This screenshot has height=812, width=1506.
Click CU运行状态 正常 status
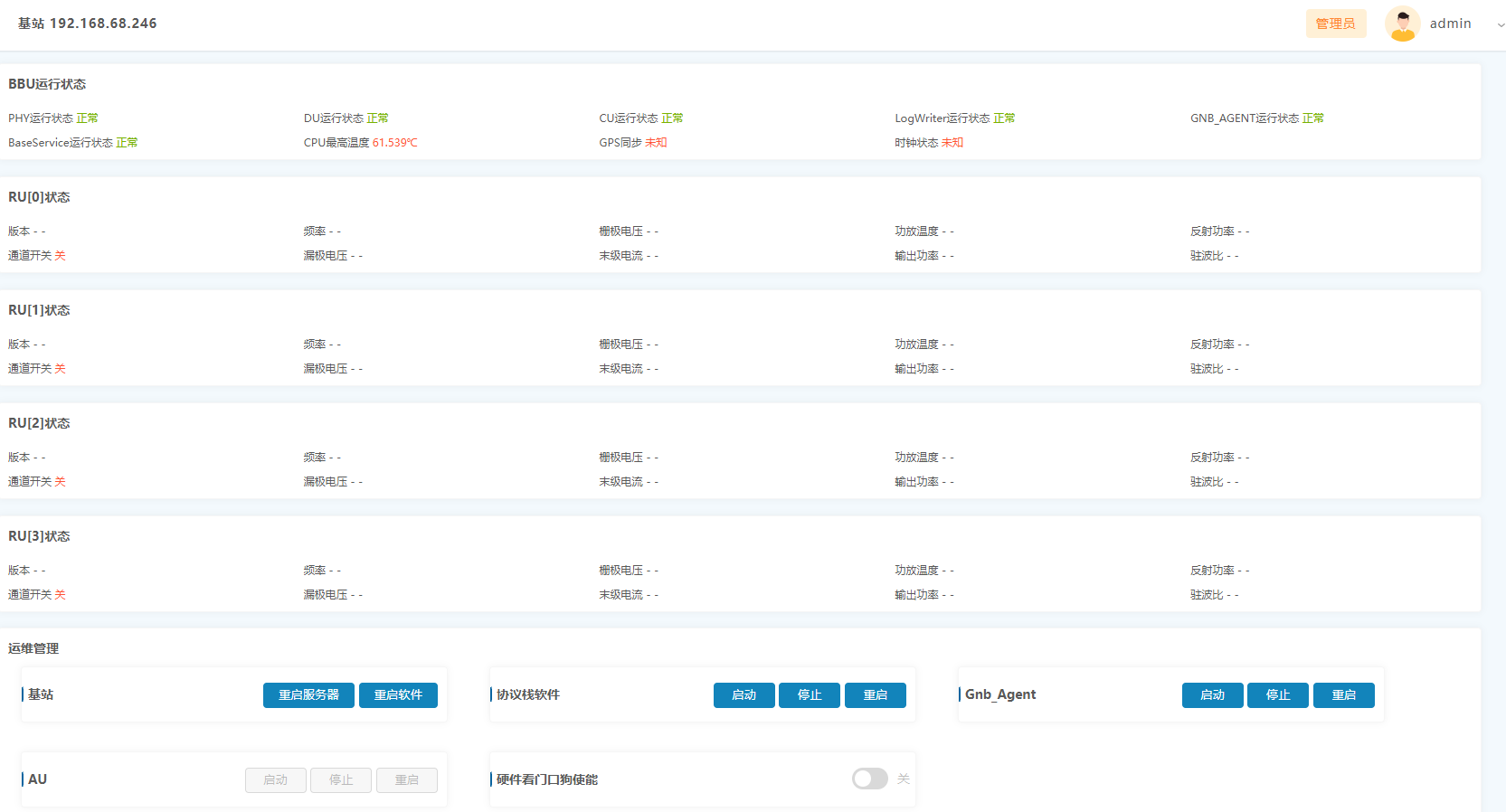click(x=641, y=118)
